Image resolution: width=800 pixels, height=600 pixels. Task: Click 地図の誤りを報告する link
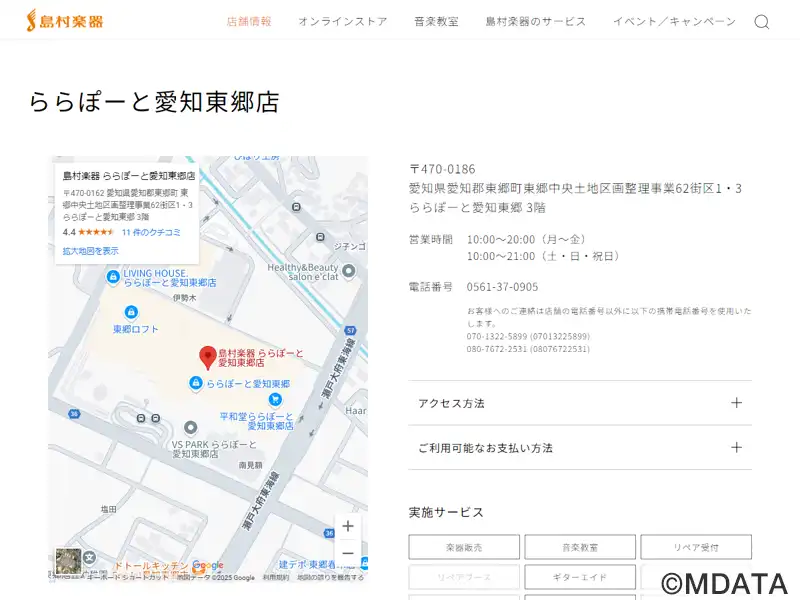coord(331,578)
